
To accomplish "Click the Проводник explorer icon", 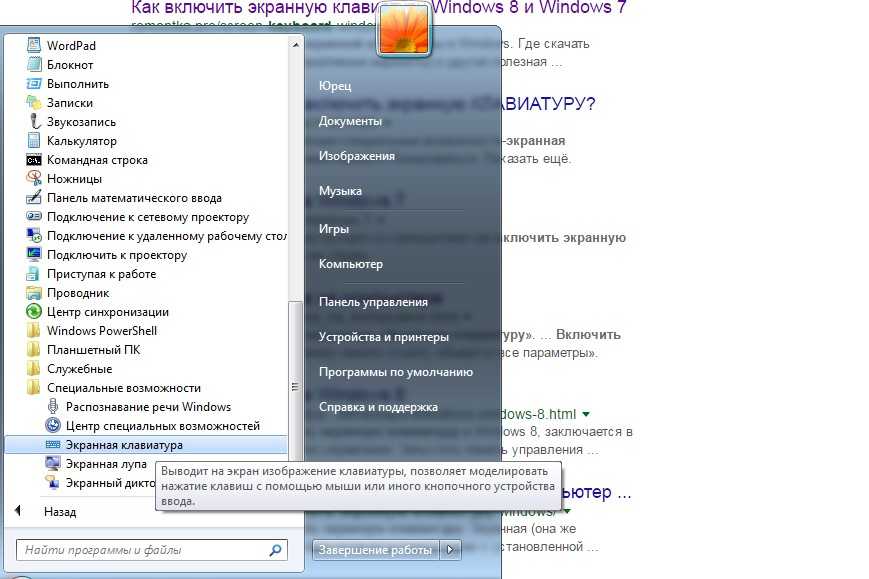I will tap(34, 293).
